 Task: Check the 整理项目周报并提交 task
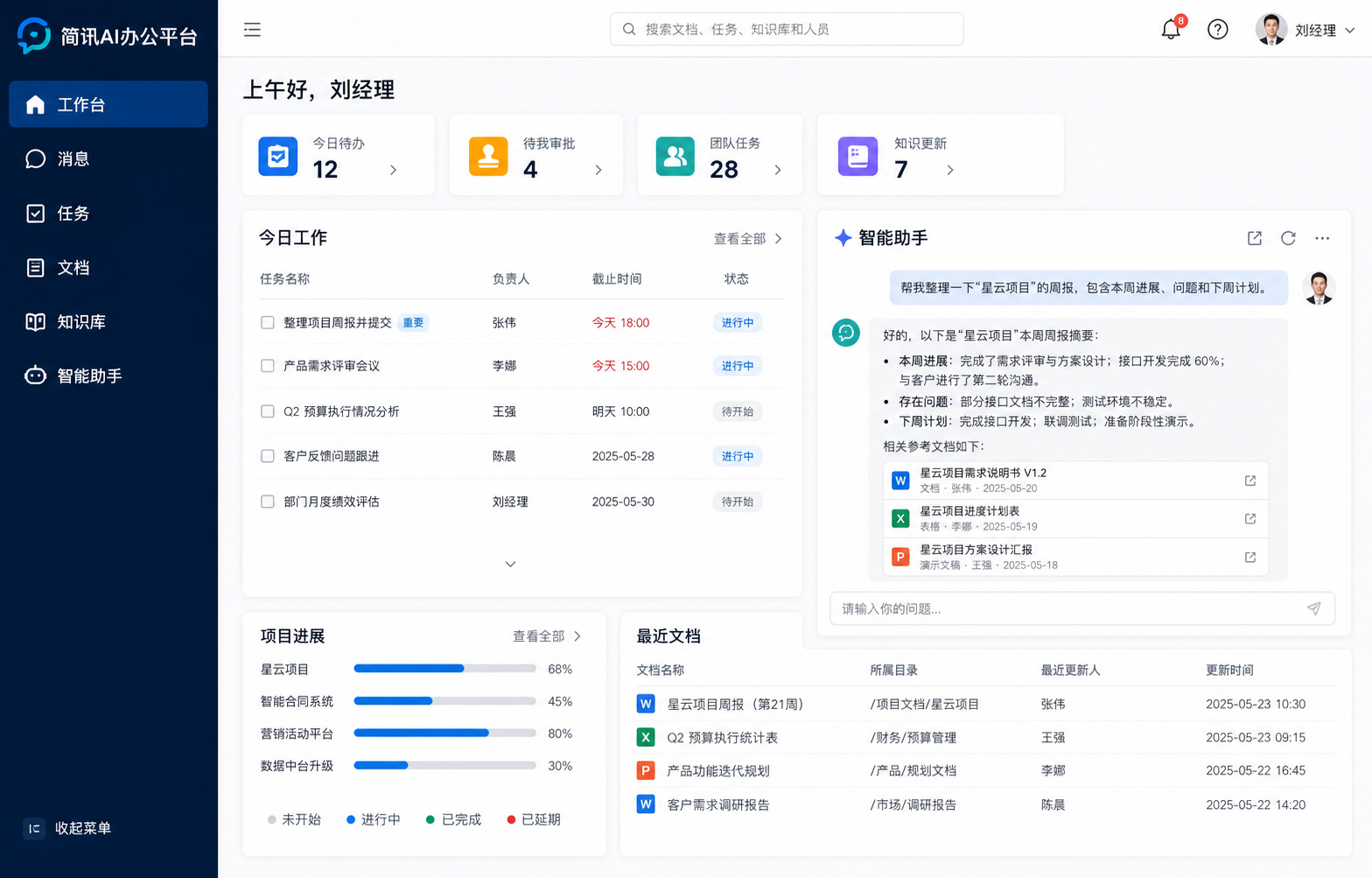(x=268, y=323)
